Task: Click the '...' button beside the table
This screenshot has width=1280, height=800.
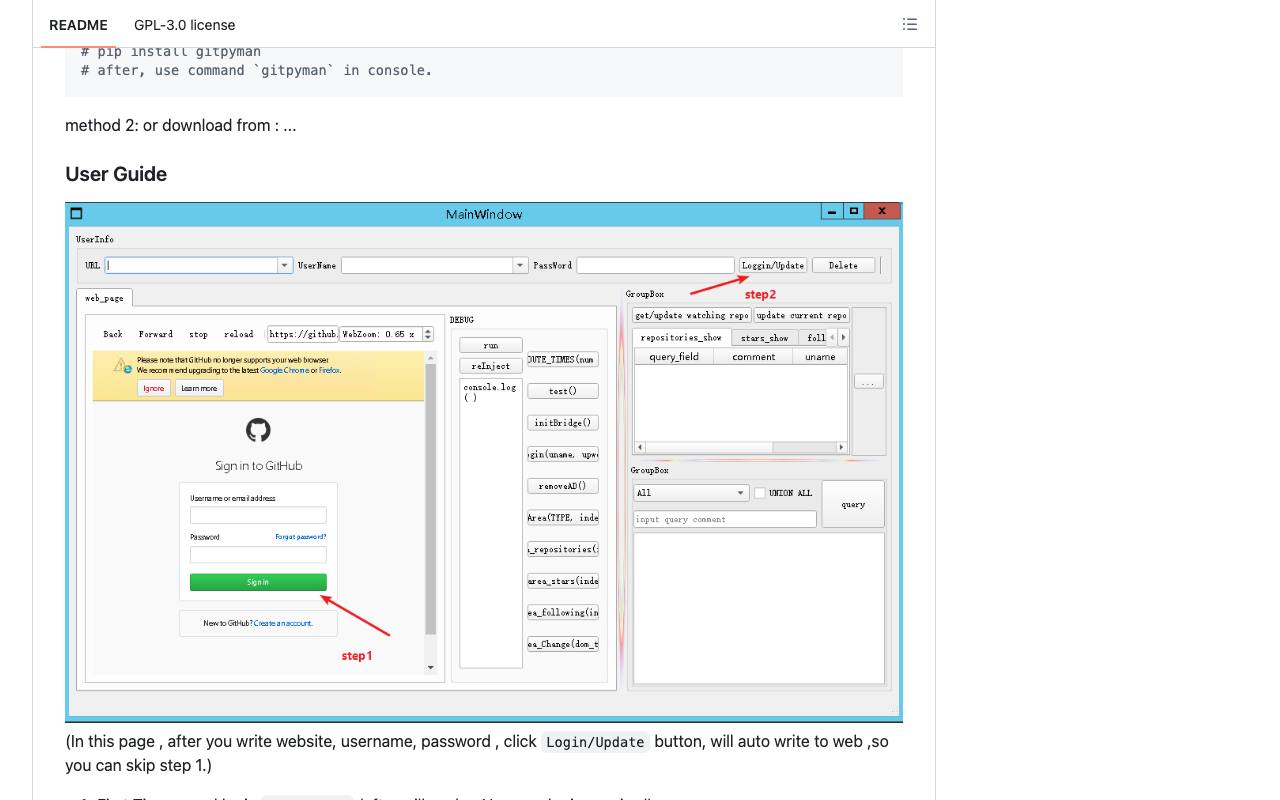Action: coord(868,382)
